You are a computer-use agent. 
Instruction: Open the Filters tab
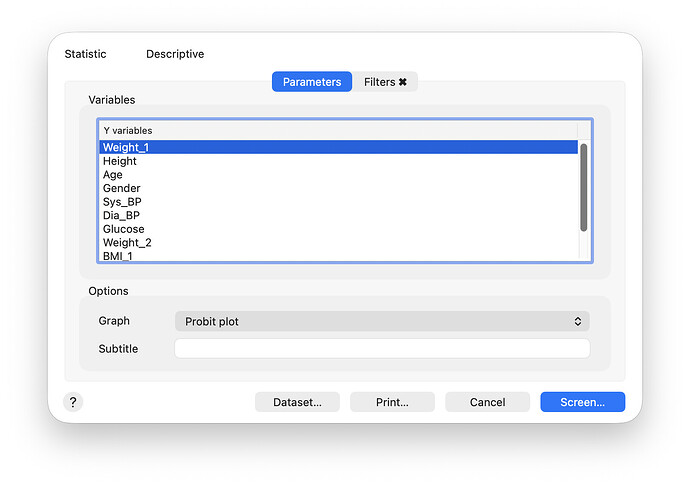[x=380, y=82]
